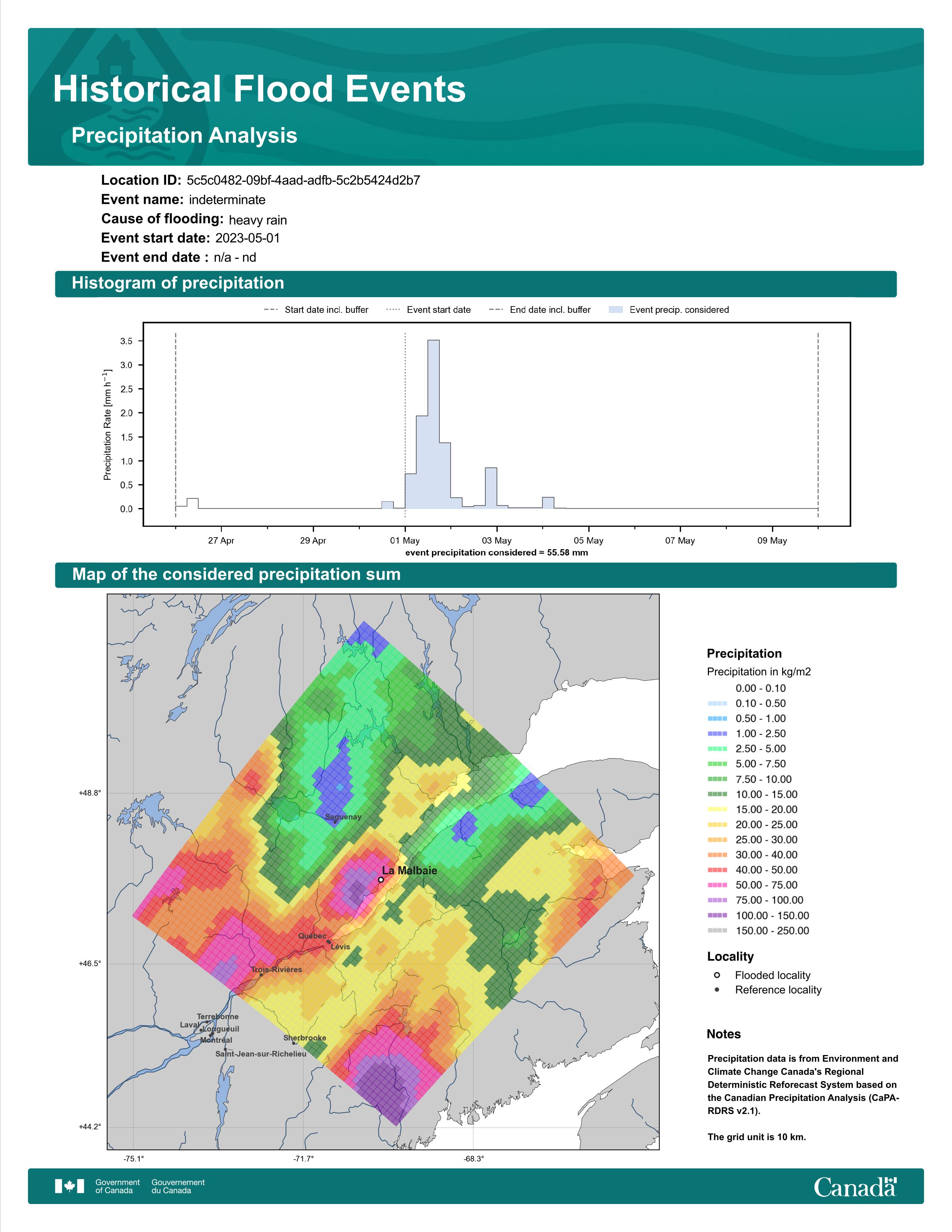
Task: Click the Flooded locality legend circle
Action: point(717,975)
